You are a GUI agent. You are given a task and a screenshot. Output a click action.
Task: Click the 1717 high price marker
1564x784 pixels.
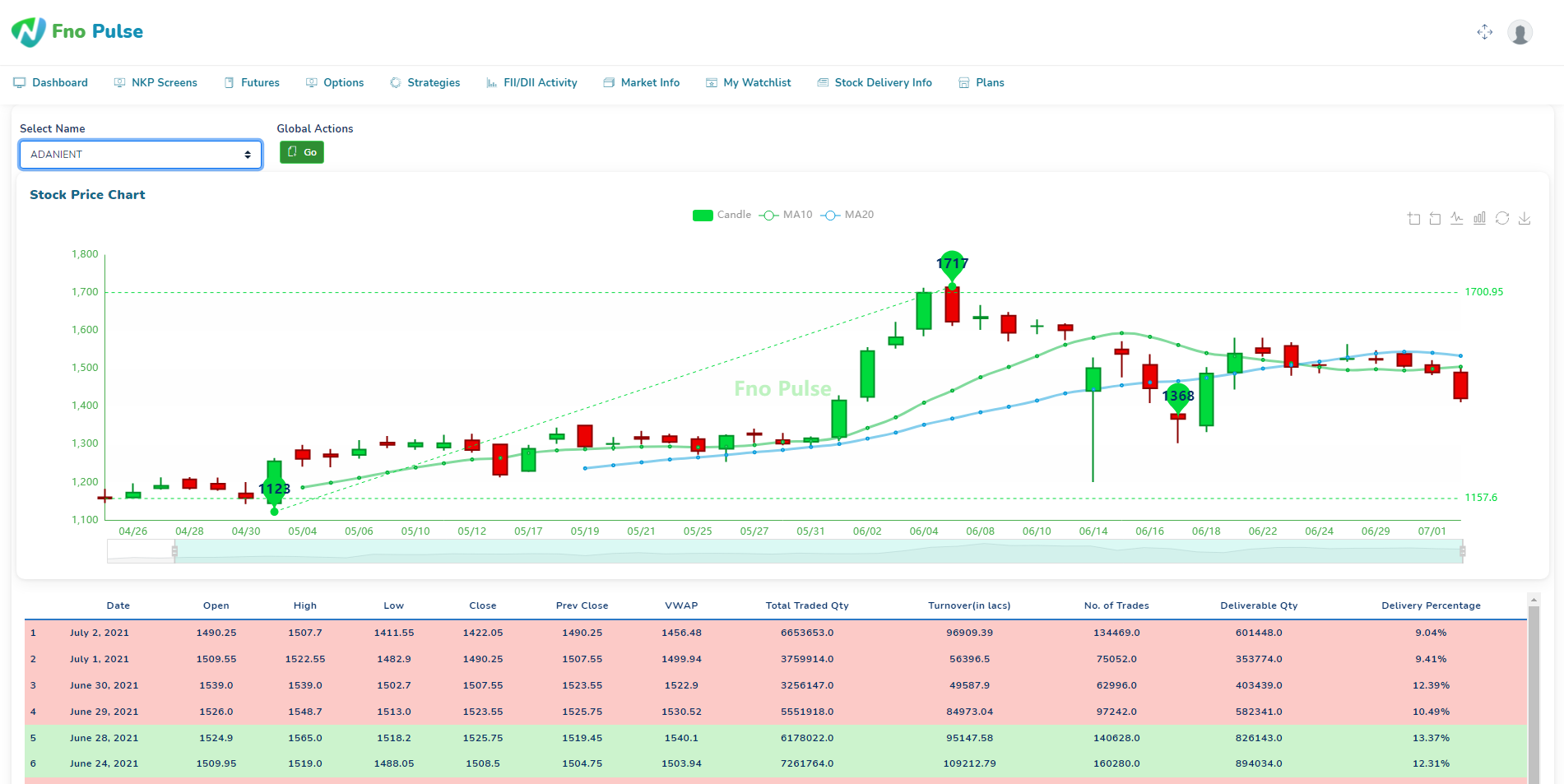pyautogui.click(x=952, y=266)
